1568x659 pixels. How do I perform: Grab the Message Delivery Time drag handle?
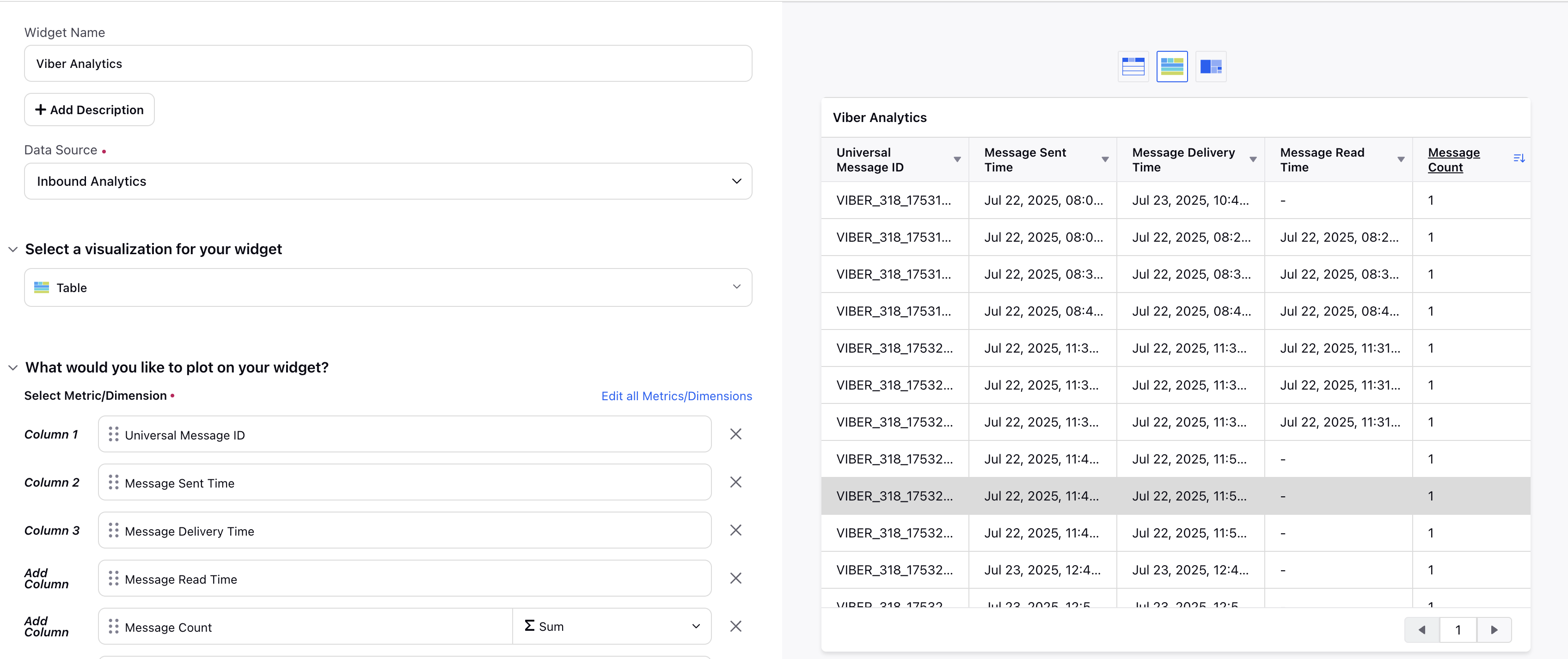coord(113,530)
